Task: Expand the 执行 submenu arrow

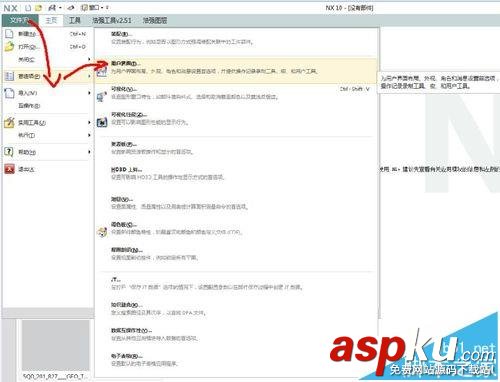Action: click(89, 135)
